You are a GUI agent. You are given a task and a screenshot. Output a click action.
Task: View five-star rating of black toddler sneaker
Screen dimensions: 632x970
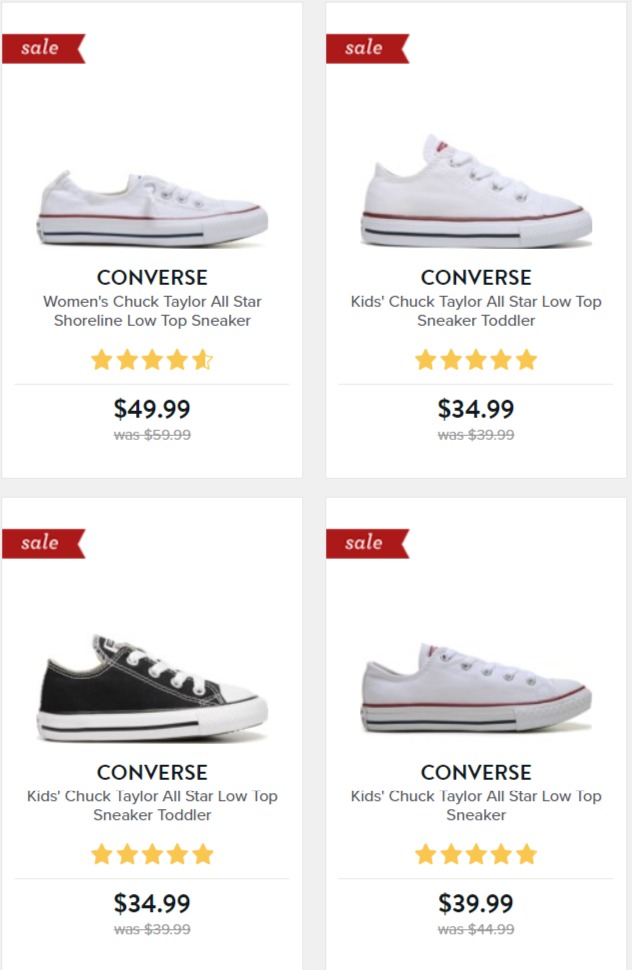(x=152, y=855)
